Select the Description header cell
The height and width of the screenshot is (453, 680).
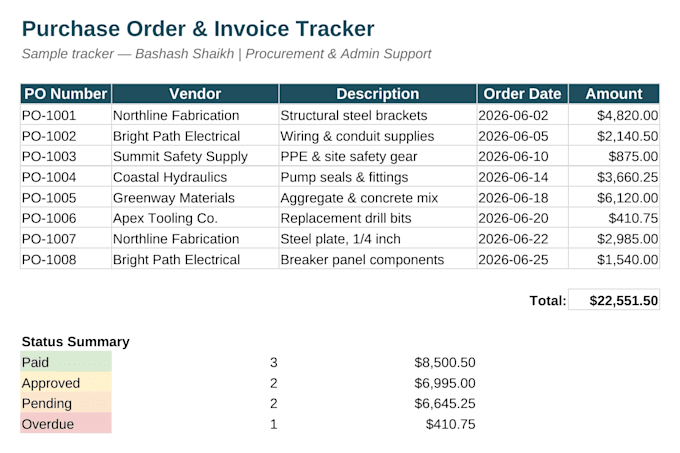click(x=378, y=94)
